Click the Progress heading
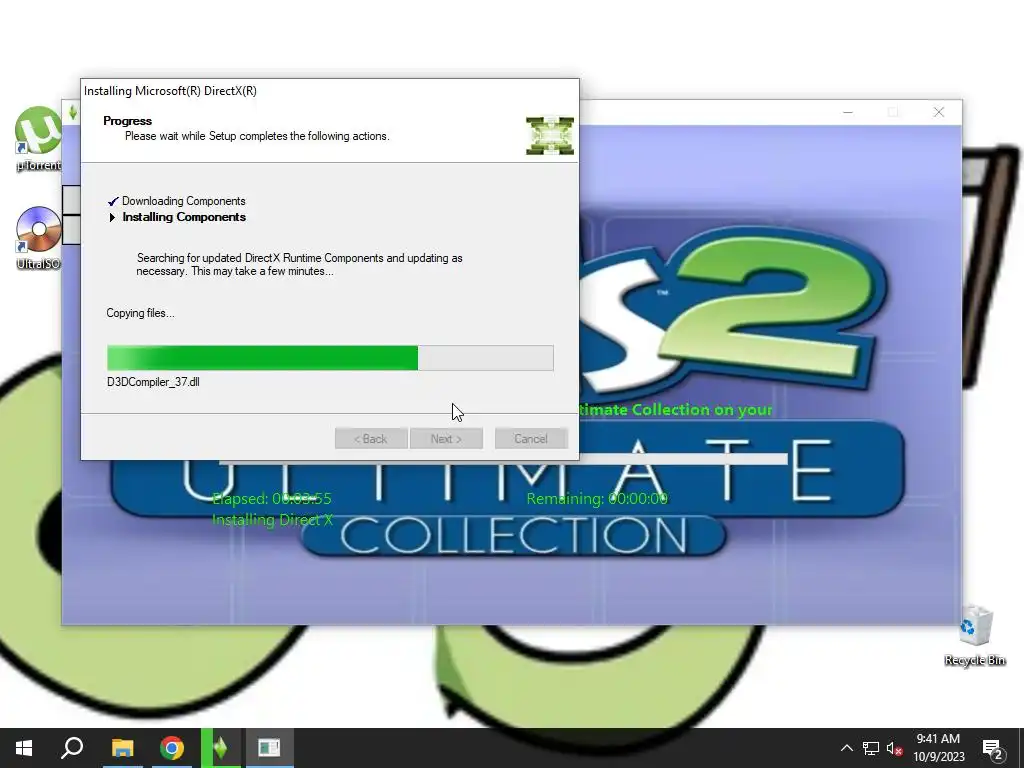Viewport: 1024px width, 768px height. [127, 121]
